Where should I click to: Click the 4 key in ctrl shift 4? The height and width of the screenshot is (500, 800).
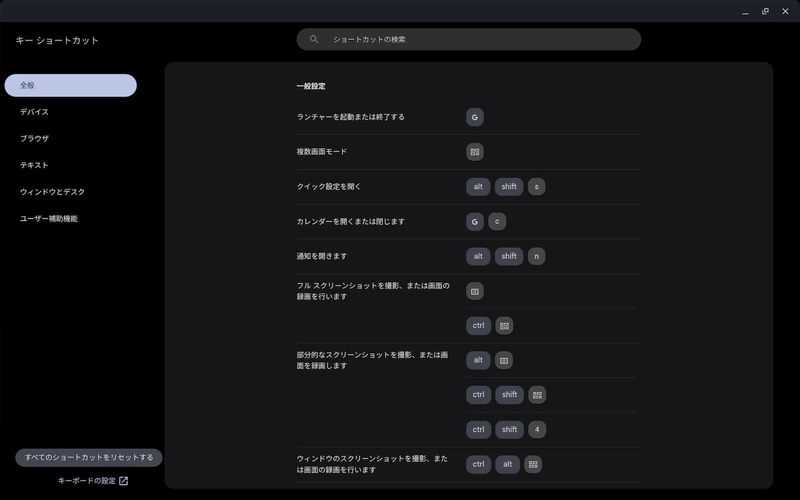tap(537, 430)
